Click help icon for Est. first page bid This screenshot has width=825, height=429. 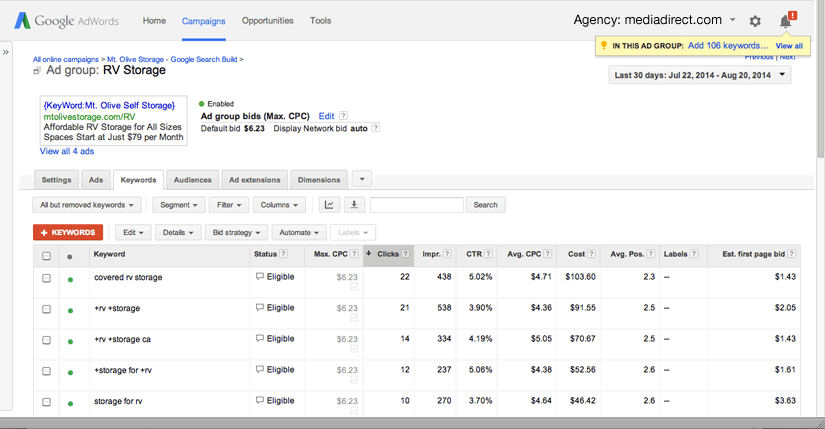tap(791, 254)
